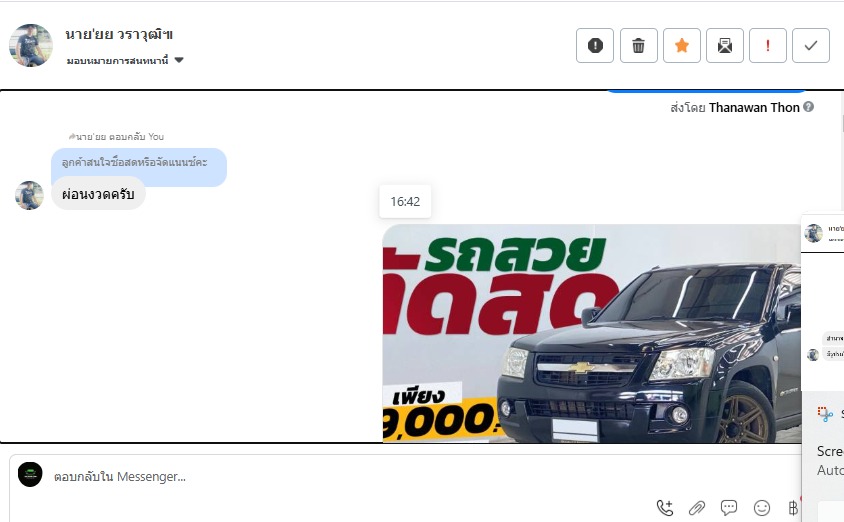This screenshot has height=522, width=844.
Task: Click the phone call request icon
Action: point(665,507)
